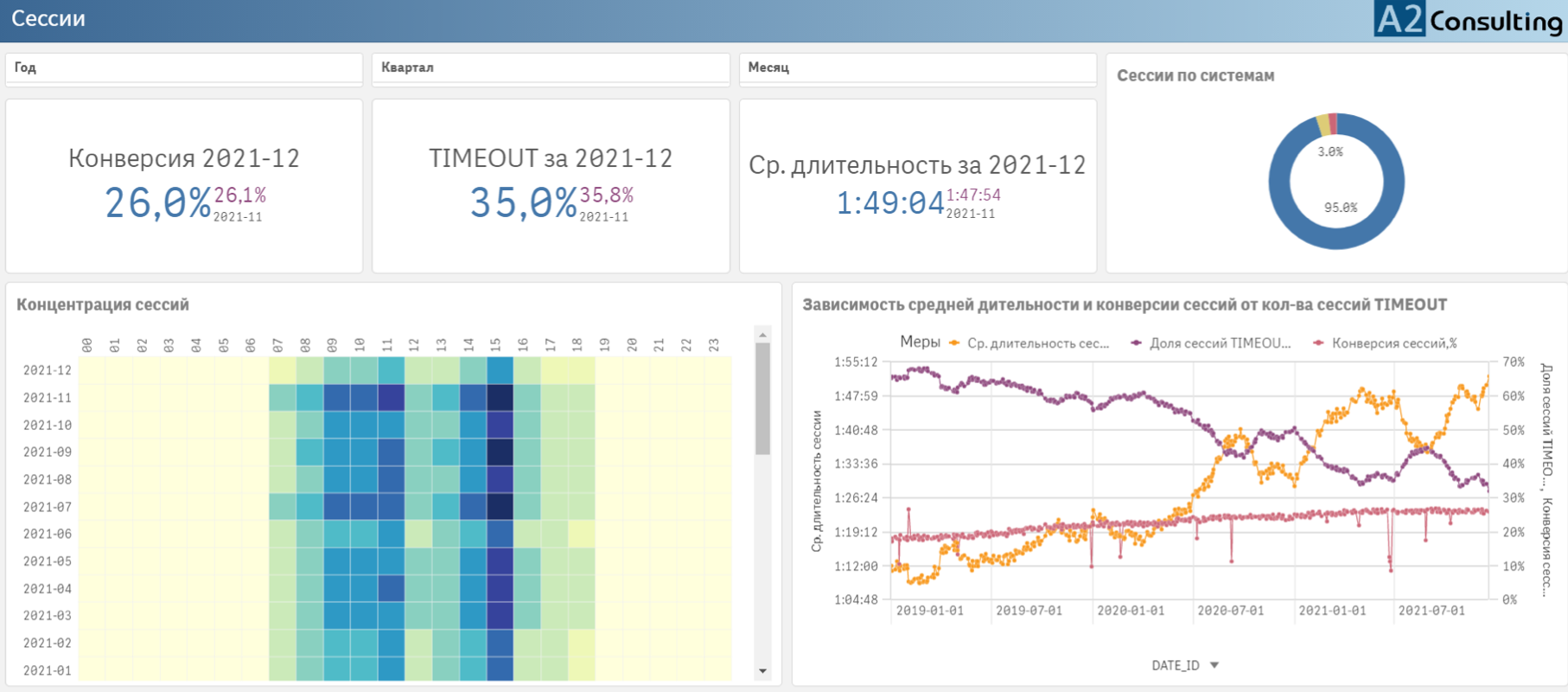Click orange legend marker for Ср. длительность

coord(954,343)
